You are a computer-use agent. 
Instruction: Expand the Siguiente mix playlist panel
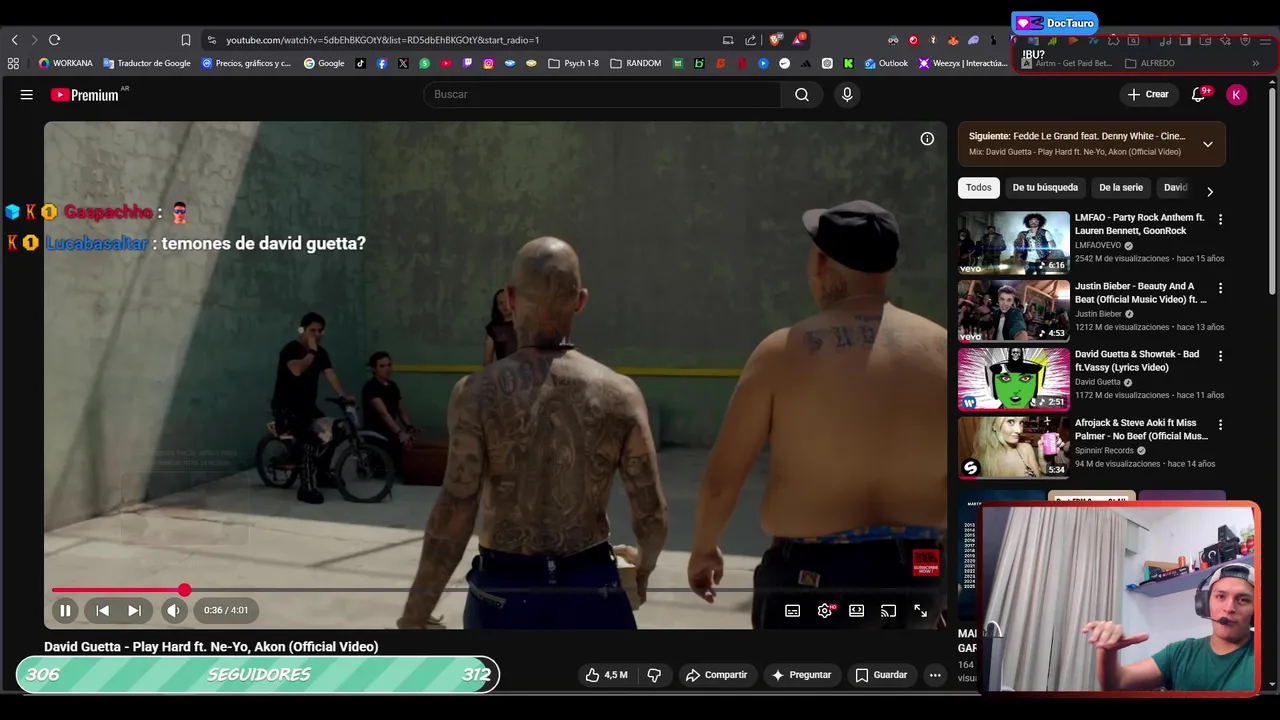[1208, 144]
